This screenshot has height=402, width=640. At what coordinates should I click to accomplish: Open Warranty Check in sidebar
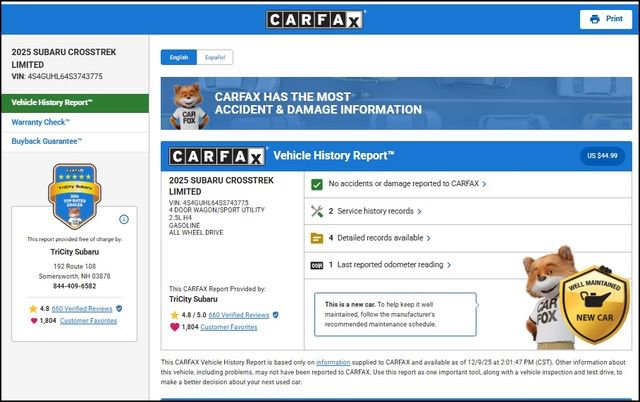pyautogui.click(x=40, y=122)
